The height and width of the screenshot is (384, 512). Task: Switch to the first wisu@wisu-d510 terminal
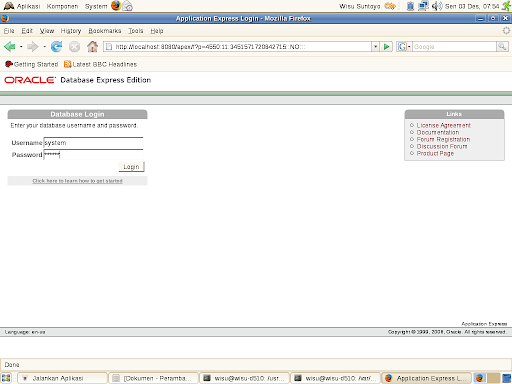click(x=244, y=378)
